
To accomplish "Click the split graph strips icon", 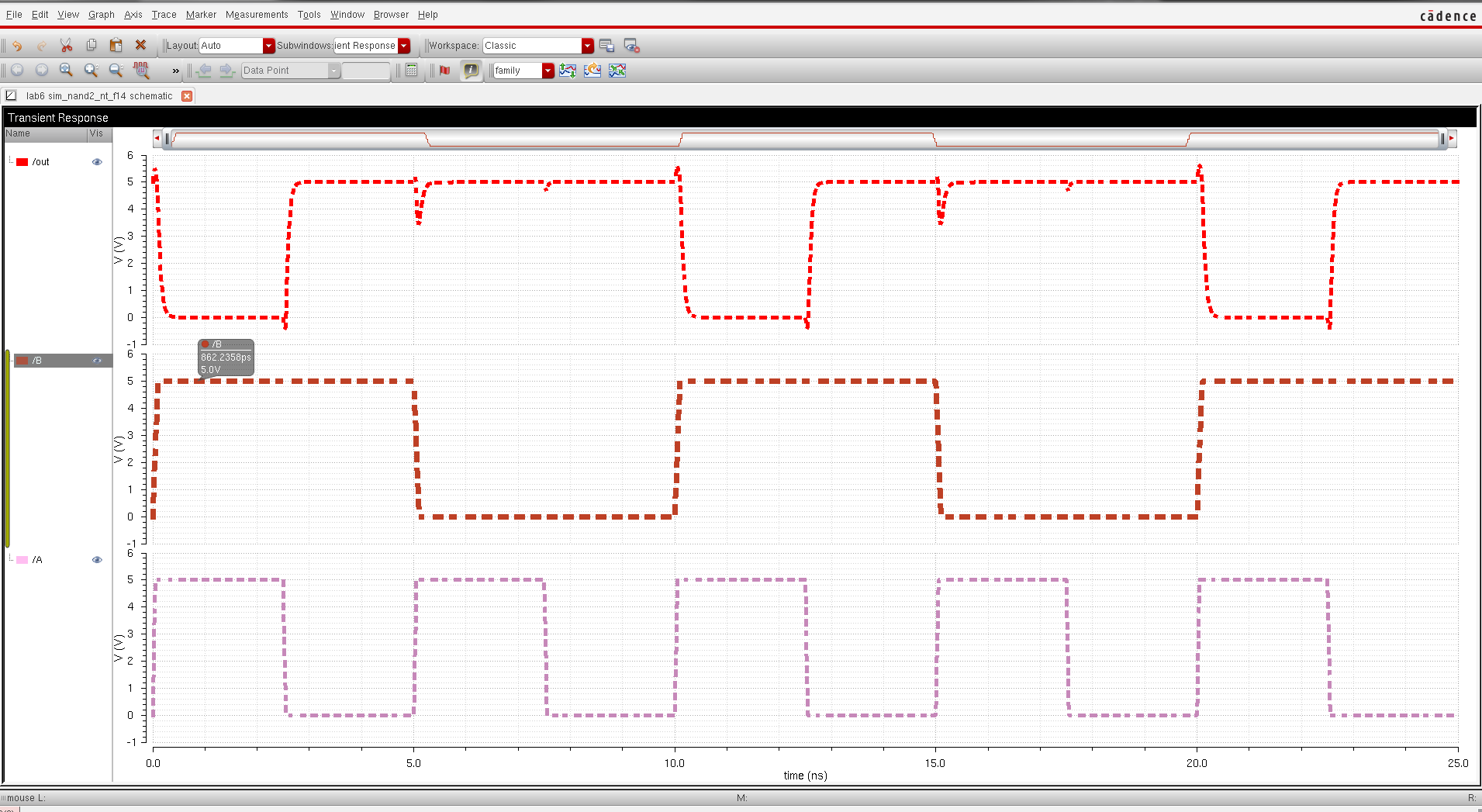I will pos(617,71).
